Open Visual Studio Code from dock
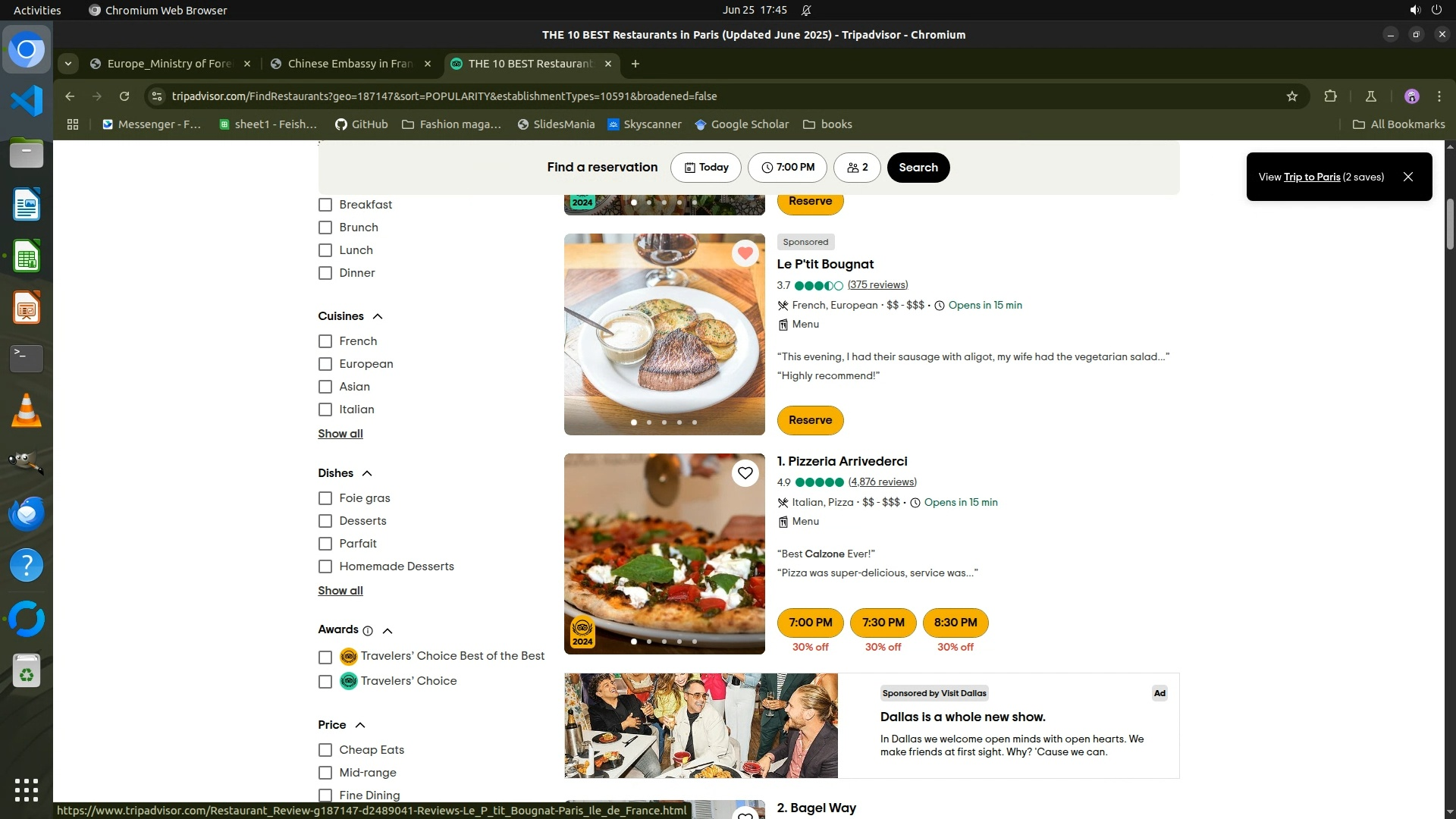The height and width of the screenshot is (819, 1456). pos(27,101)
